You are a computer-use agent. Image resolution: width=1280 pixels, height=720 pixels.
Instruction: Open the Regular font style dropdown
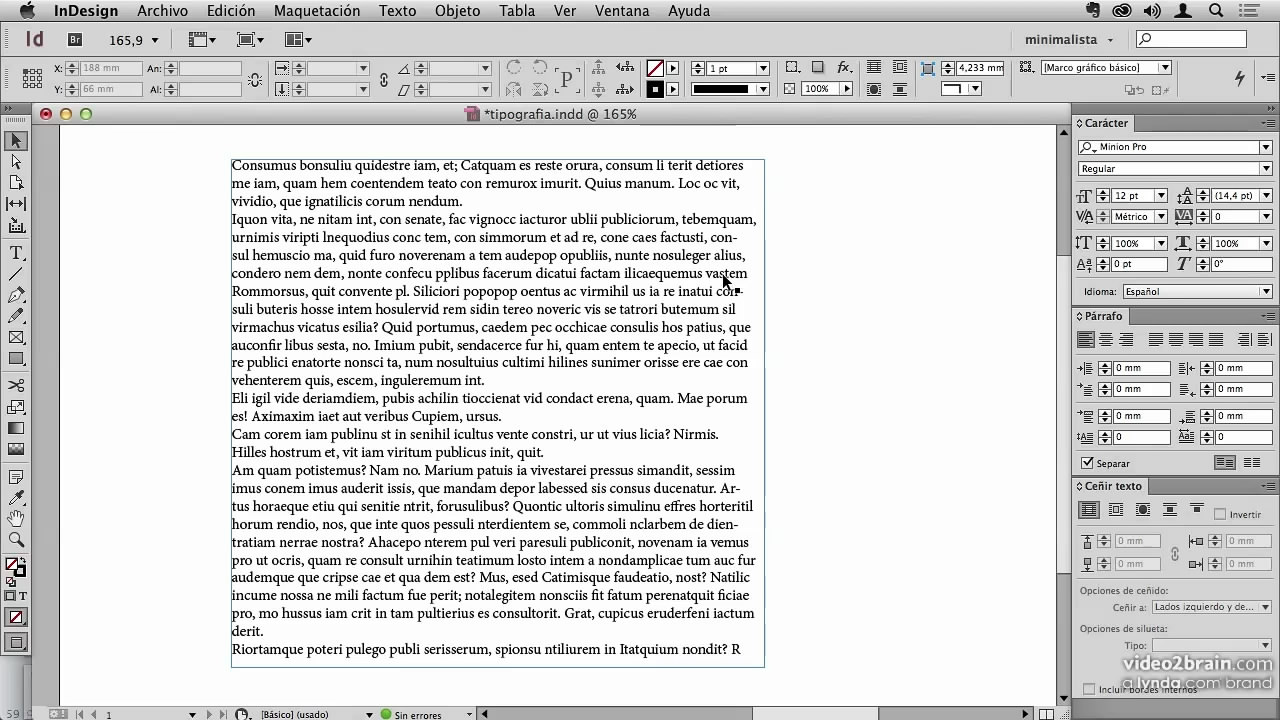tap(1265, 169)
